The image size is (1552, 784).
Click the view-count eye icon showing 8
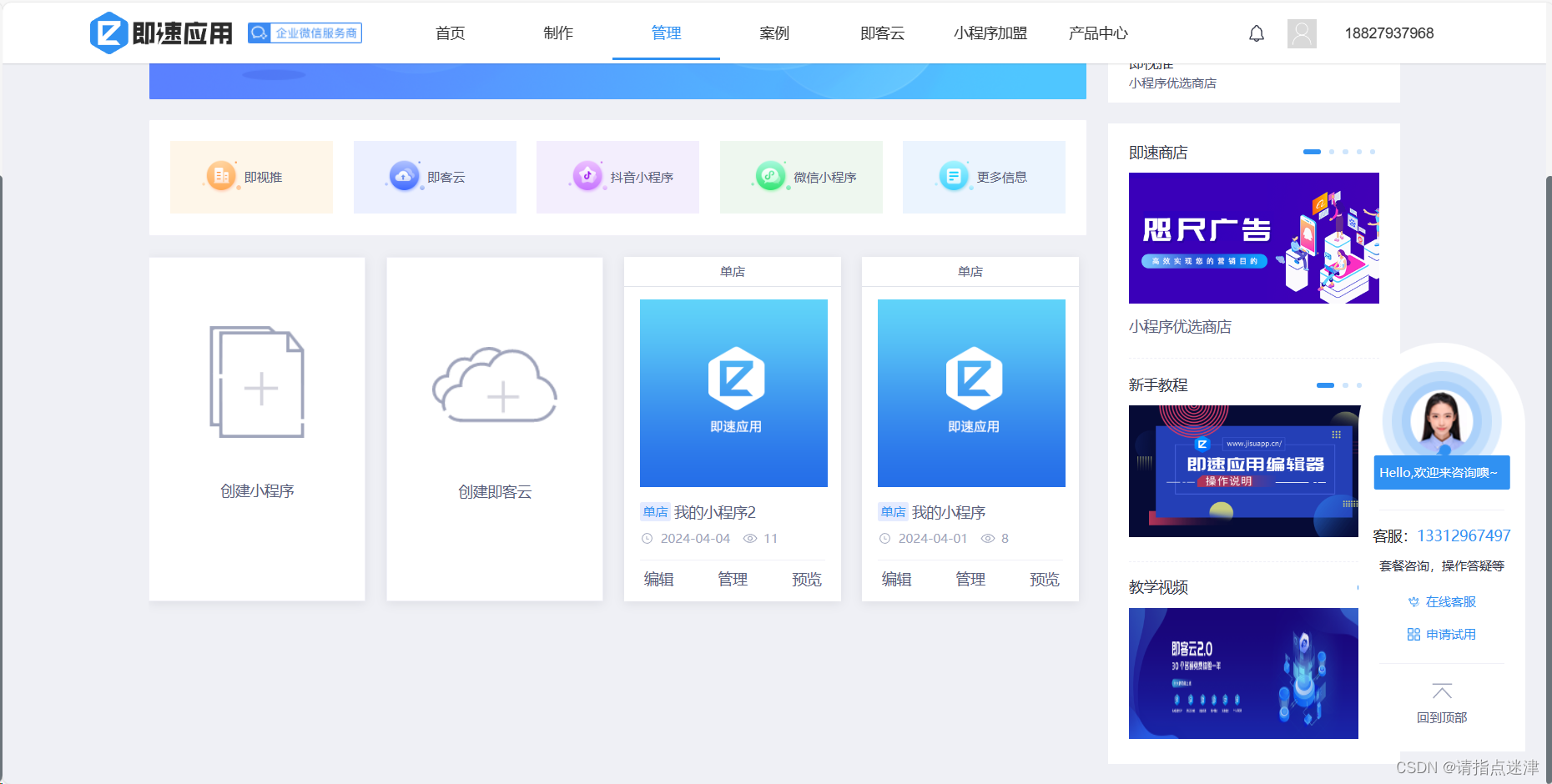988,539
